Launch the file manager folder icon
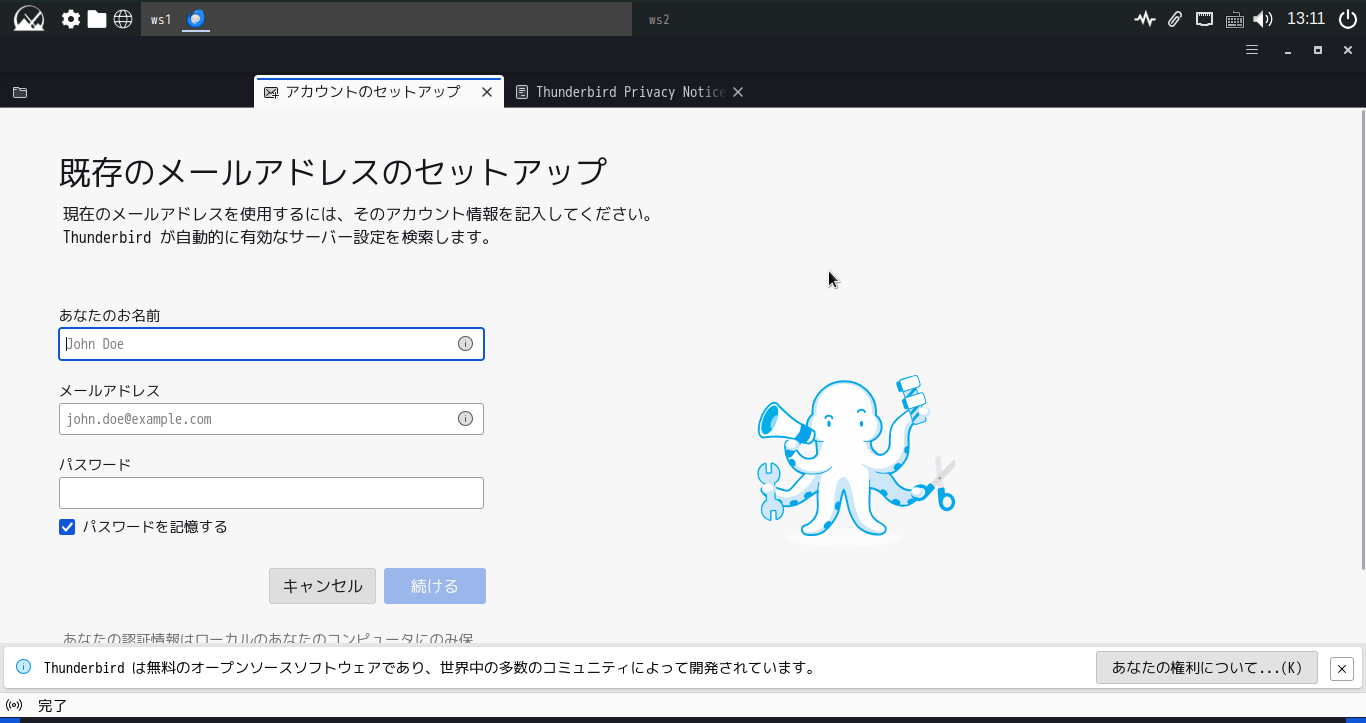This screenshot has height=723, width=1366. click(97, 19)
